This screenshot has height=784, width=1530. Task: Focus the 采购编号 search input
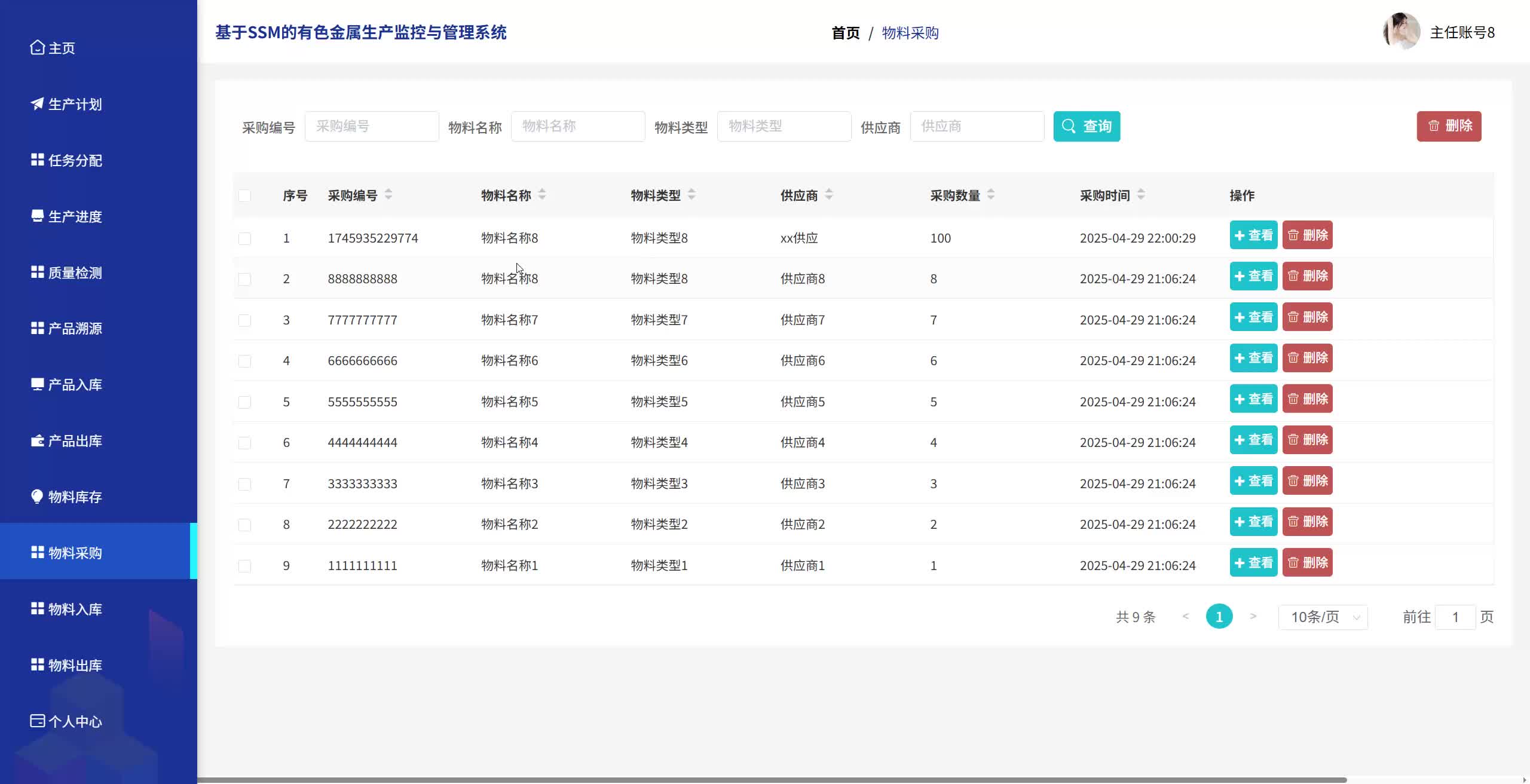pyautogui.click(x=371, y=126)
